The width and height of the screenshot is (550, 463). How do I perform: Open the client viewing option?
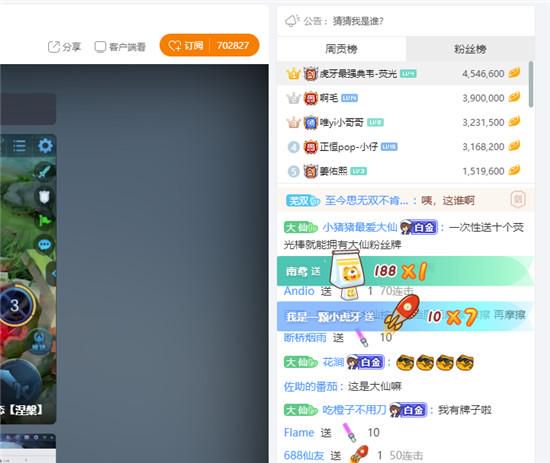(120, 47)
